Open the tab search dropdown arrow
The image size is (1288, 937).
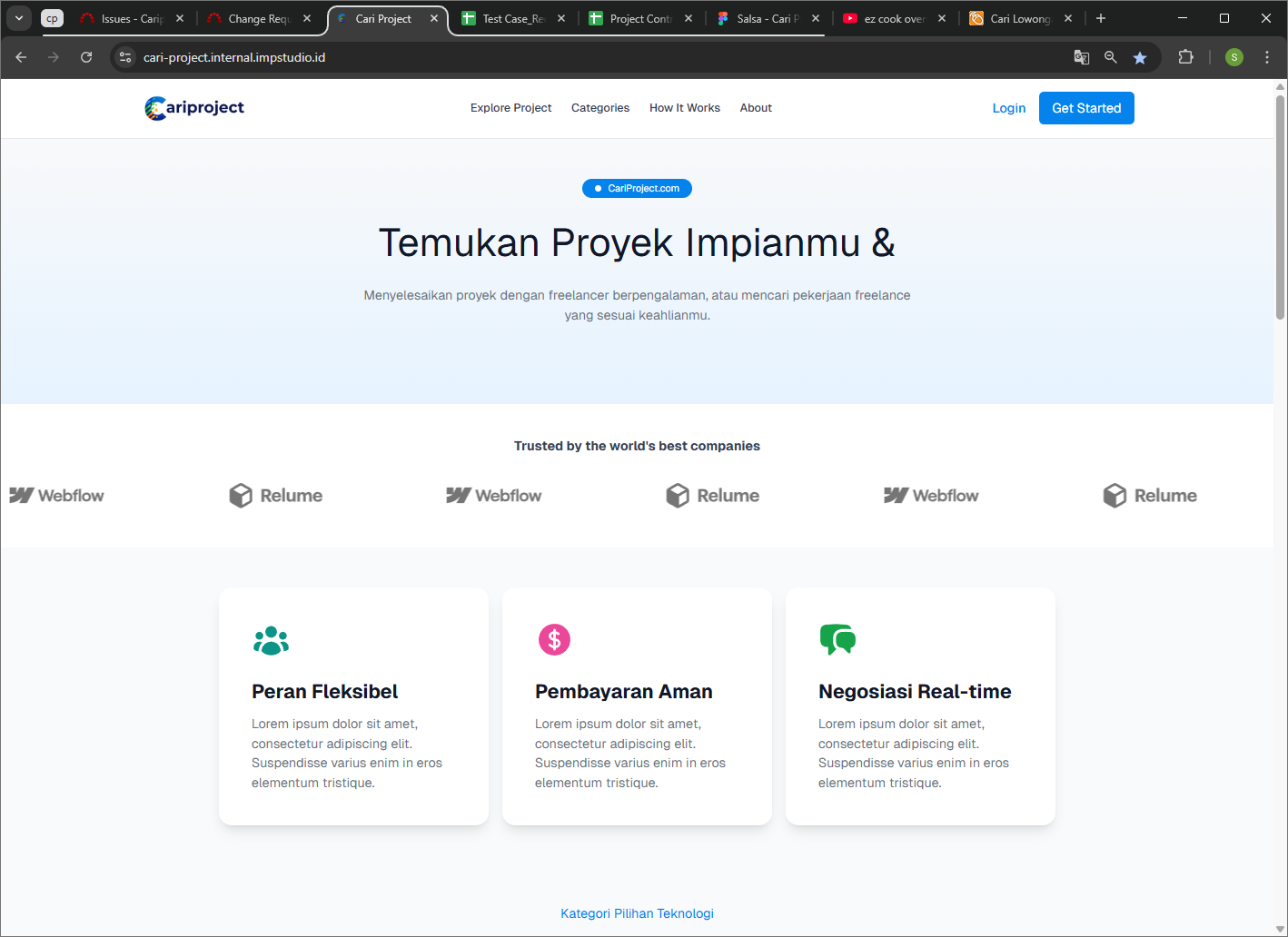coord(19,18)
